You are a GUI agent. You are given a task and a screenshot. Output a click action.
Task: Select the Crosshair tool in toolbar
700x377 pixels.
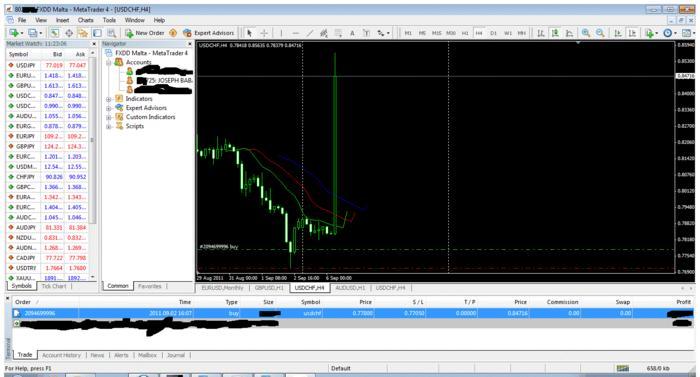coord(264,33)
